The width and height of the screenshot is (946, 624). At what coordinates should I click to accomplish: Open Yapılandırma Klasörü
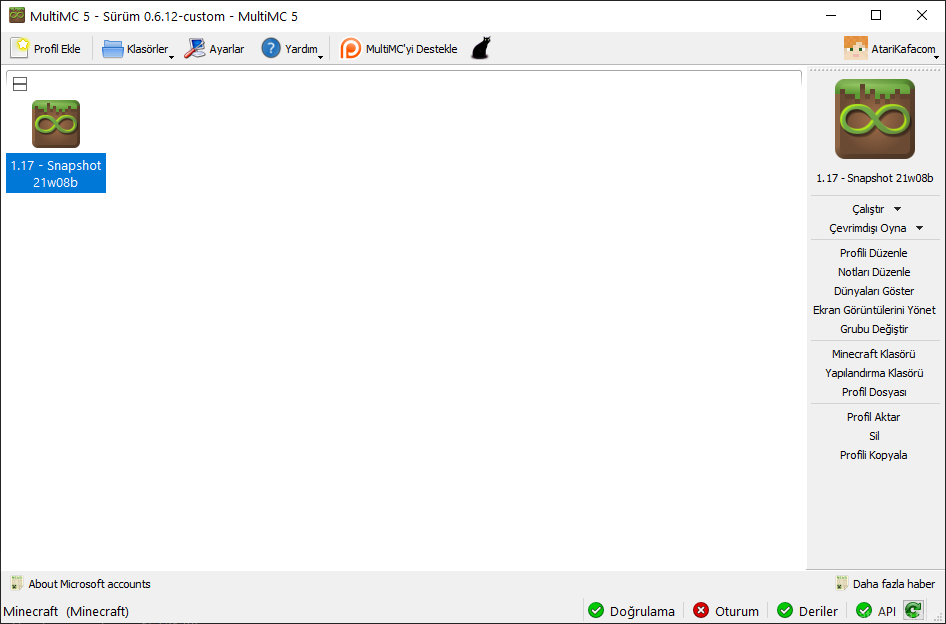pos(874,373)
